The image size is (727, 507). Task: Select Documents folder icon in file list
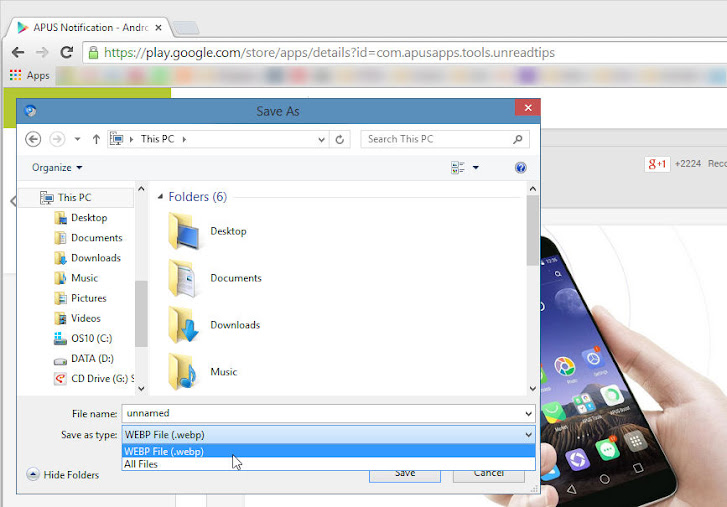(x=184, y=278)
